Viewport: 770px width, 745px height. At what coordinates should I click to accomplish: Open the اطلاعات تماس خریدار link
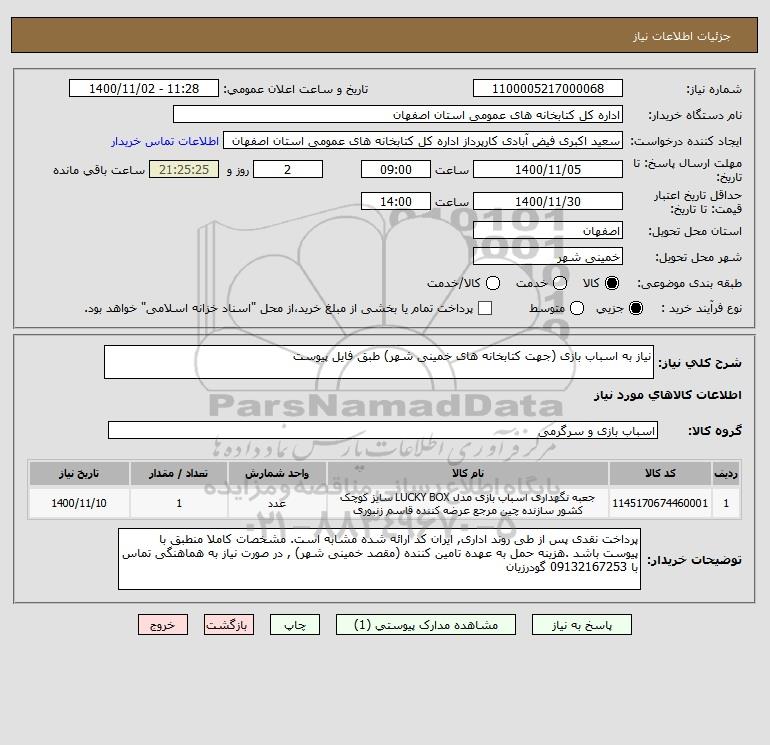(x=165, y=141)
